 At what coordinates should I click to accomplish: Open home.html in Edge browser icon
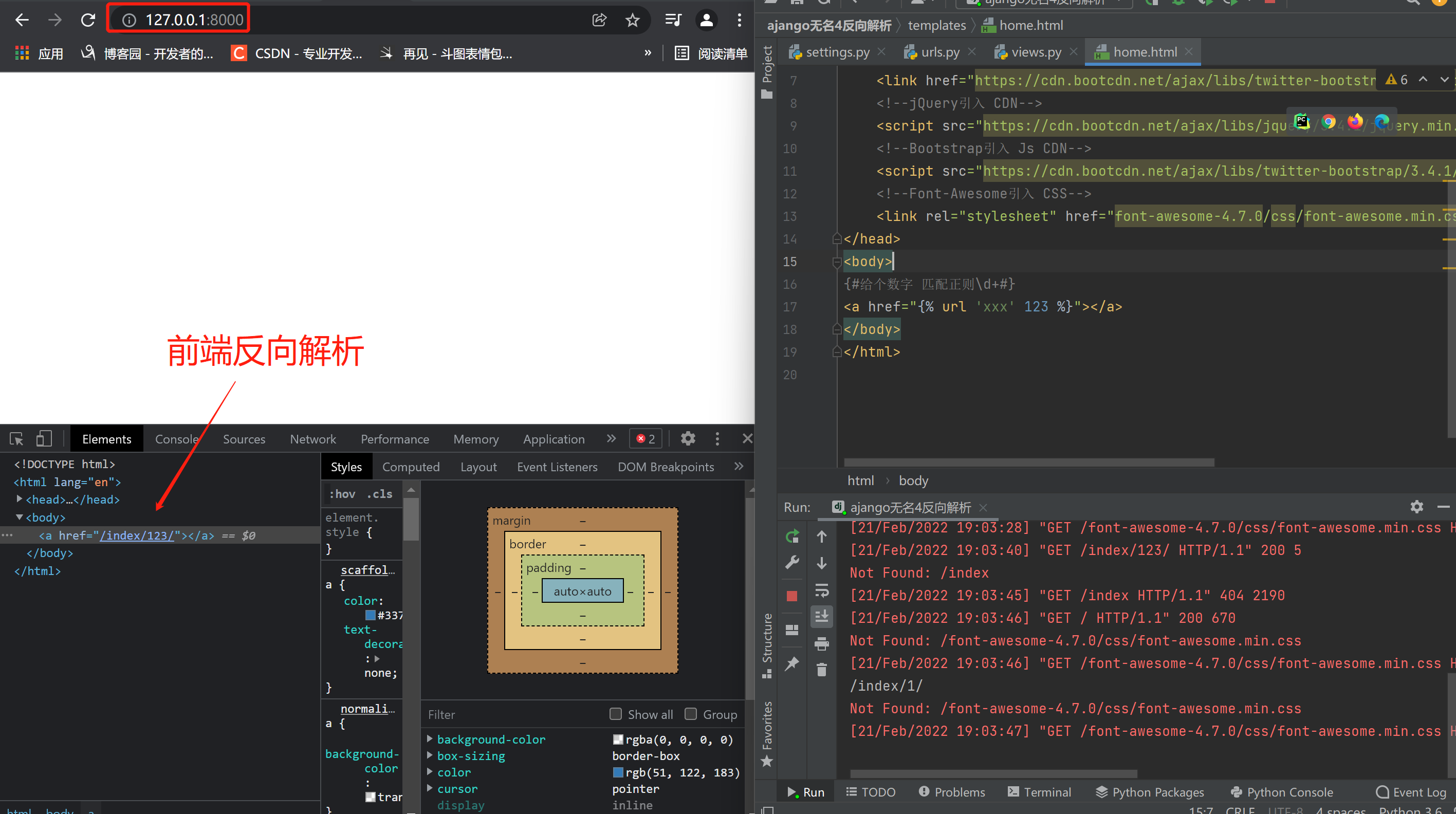point(1382,121)
